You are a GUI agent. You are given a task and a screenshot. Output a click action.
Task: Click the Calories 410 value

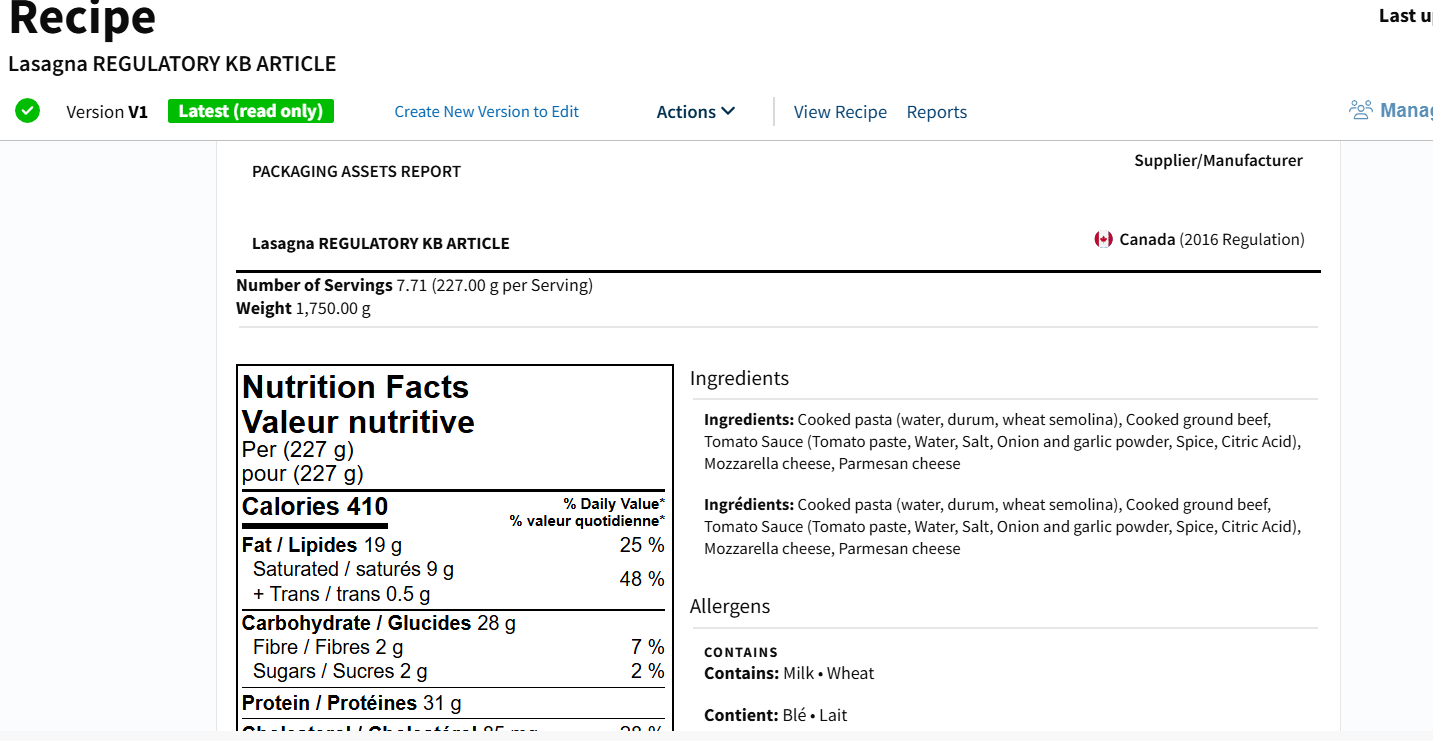click(x=314, y=506)
